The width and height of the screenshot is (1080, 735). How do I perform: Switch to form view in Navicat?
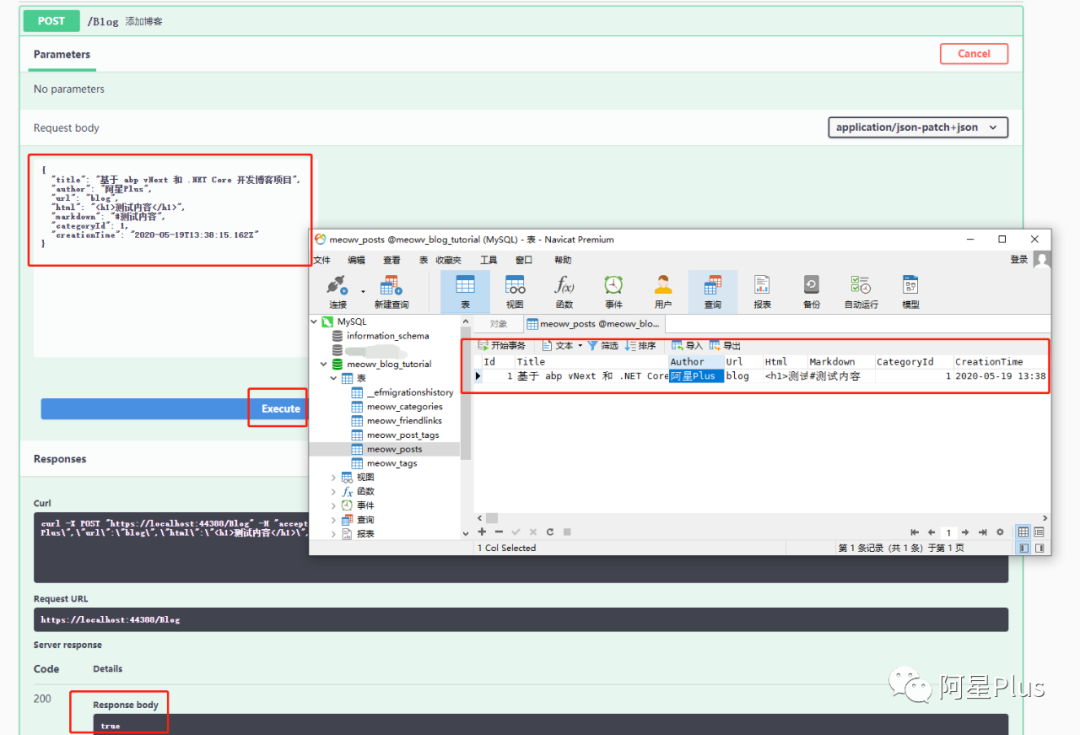[x=1039, y=532]
